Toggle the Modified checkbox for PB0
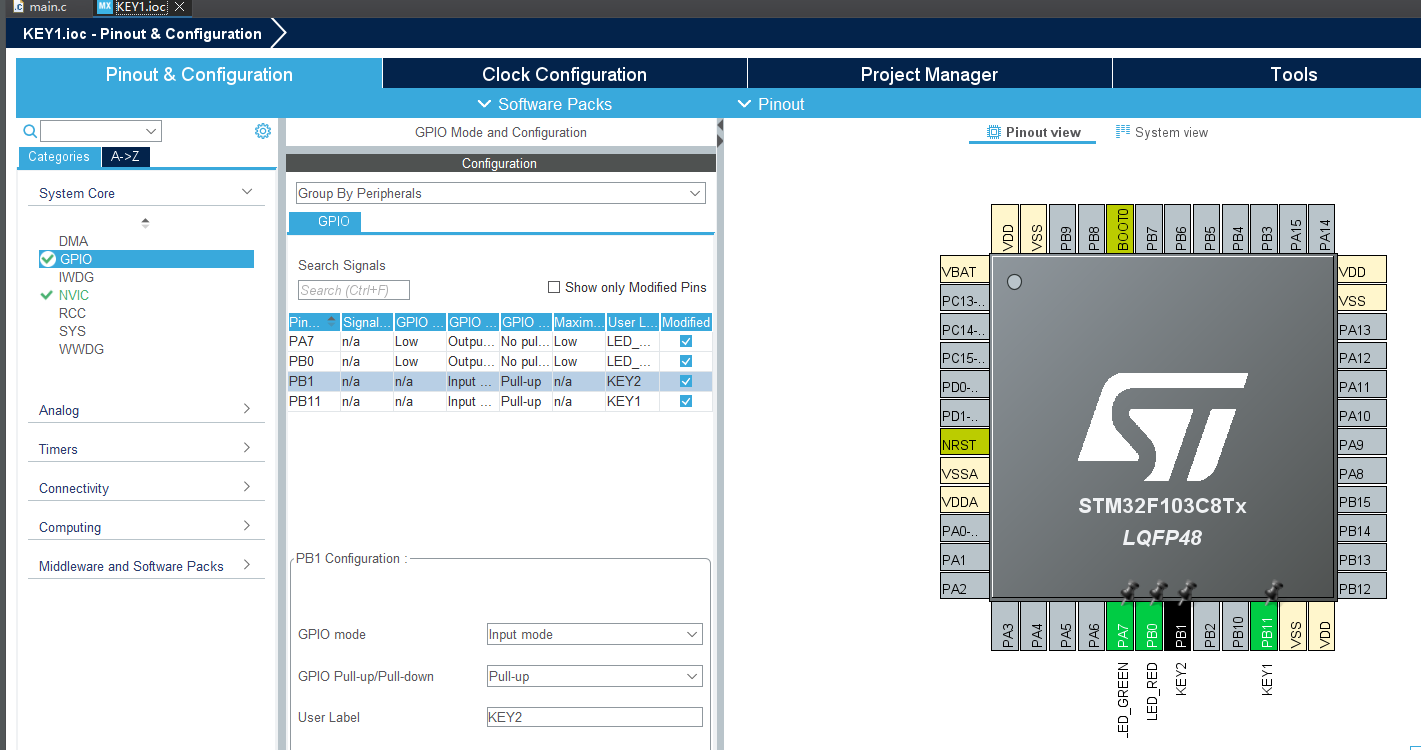This screenshot has width=1421, height=750. pos(686,361)
